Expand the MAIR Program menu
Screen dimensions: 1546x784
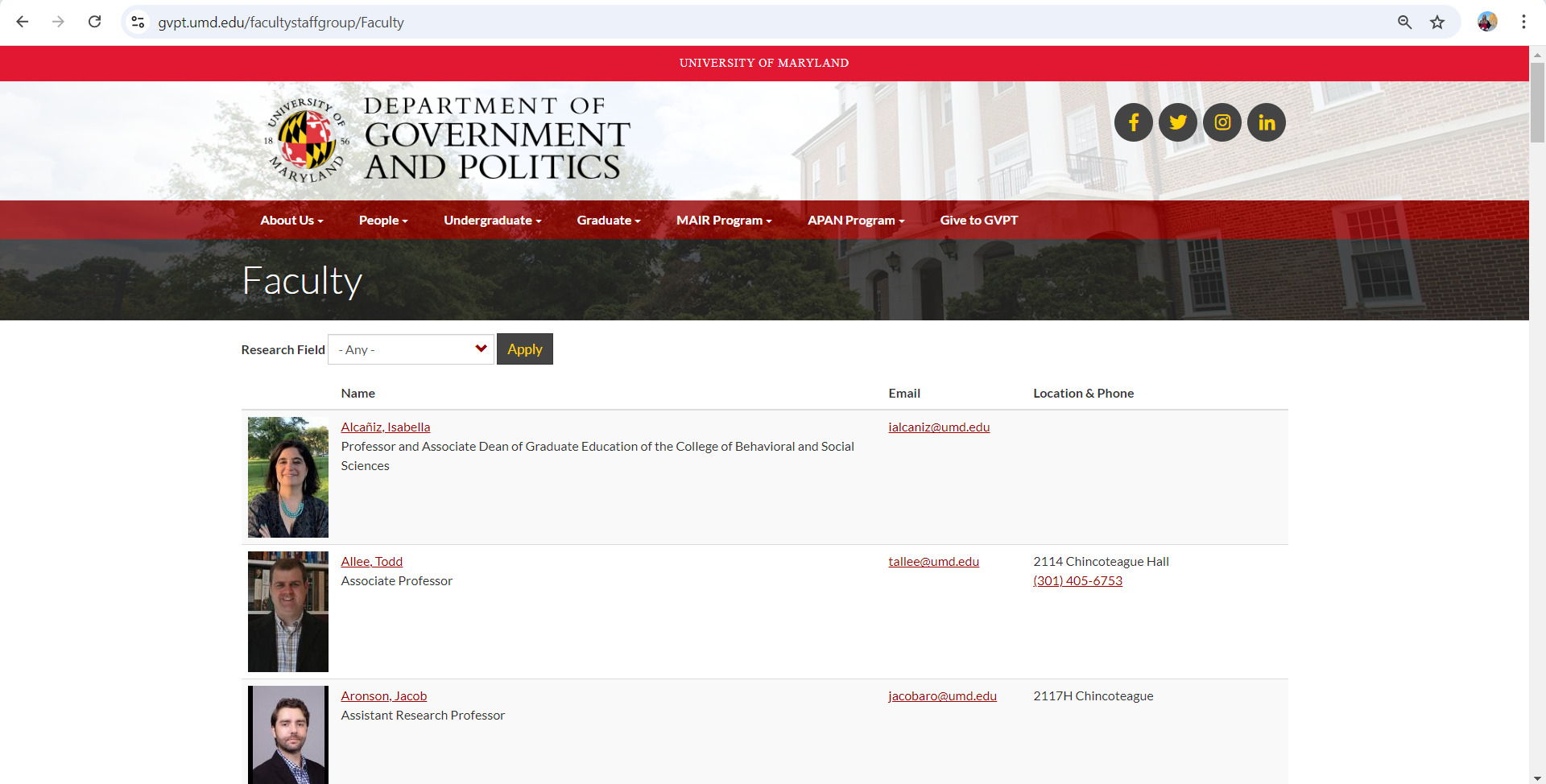click(723, 221)
